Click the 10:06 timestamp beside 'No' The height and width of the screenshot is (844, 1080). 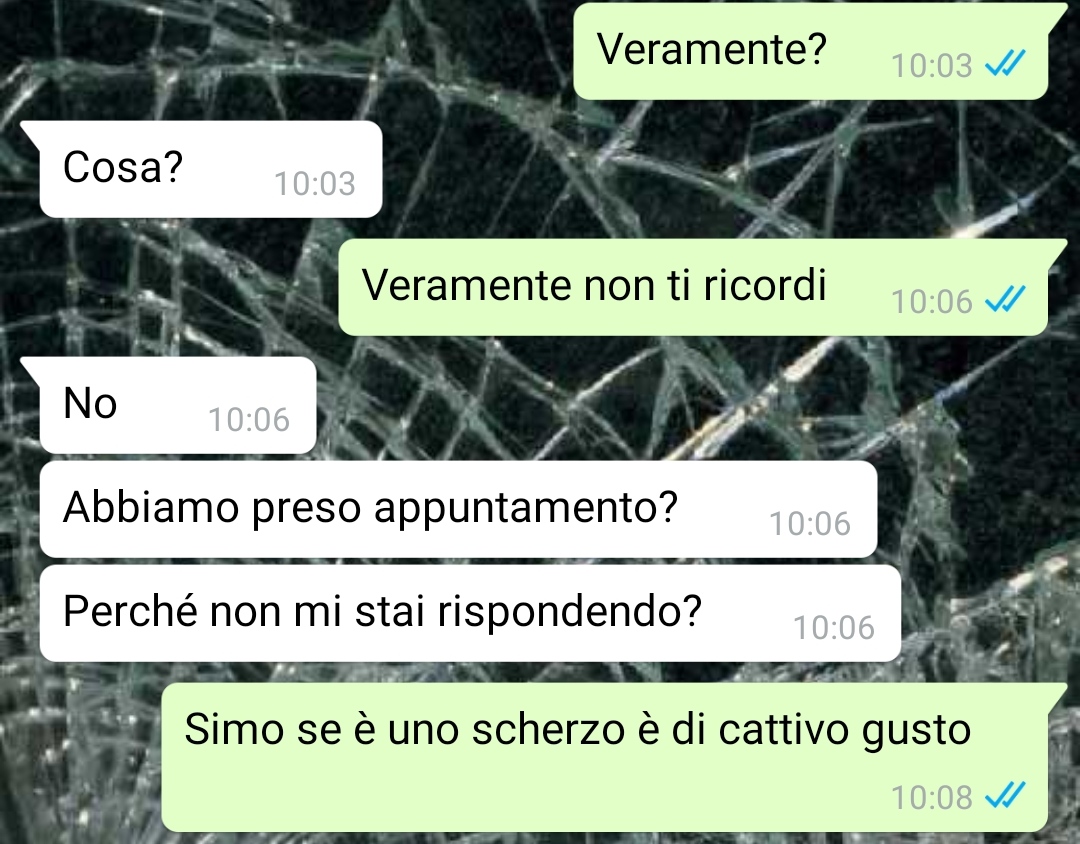249,420
